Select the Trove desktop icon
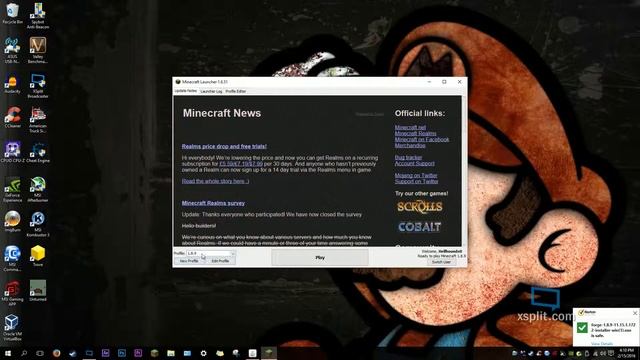Screen dimensions: 640x360 (x=38, y=256)
